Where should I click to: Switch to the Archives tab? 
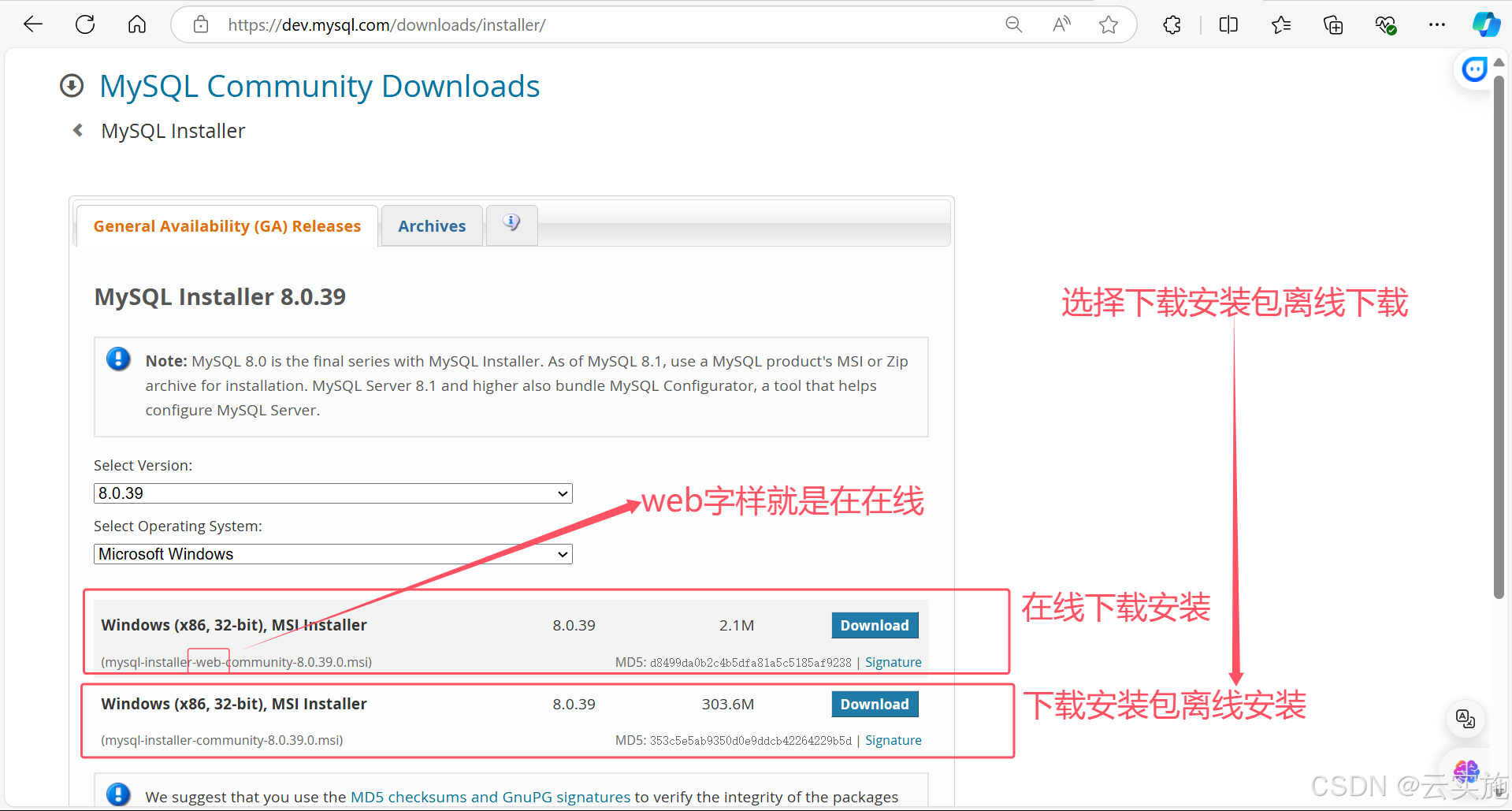432,226
